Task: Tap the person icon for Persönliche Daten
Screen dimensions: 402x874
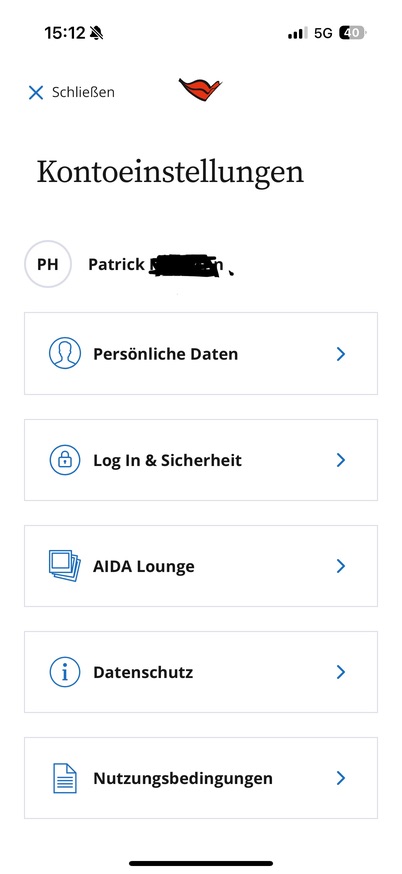Action: 65,353
